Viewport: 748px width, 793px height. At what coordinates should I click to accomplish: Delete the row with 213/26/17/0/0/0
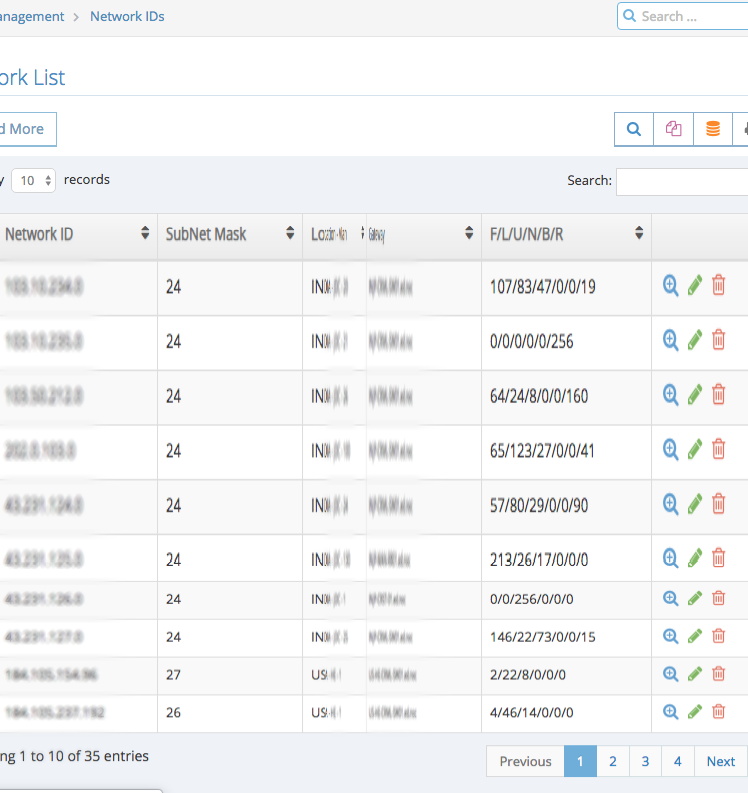[719, 558]
